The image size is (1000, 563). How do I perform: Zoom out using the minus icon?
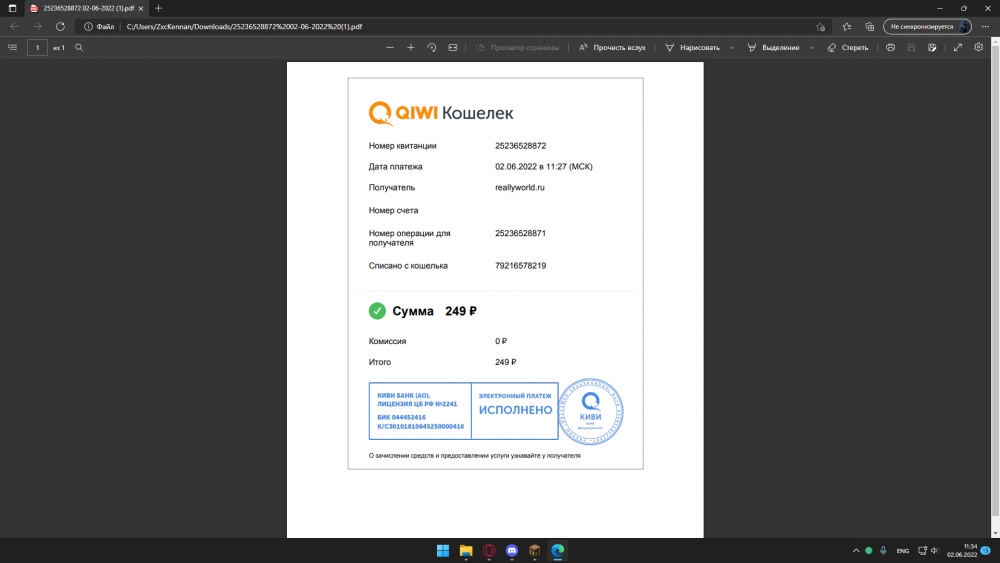[390, 47]
